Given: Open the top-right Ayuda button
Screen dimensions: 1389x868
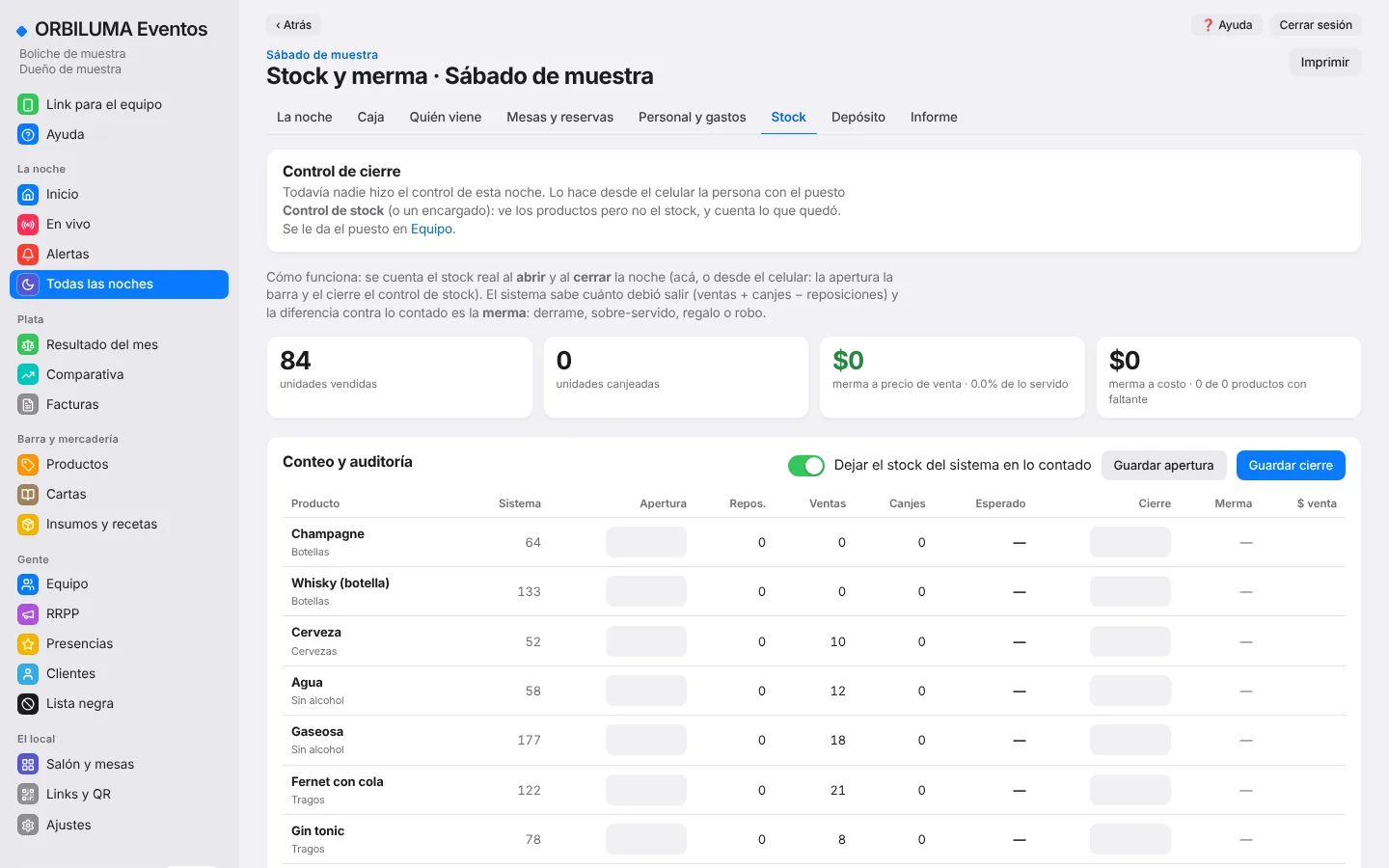Looking at the screenshot, I should tap(1227, 25).
